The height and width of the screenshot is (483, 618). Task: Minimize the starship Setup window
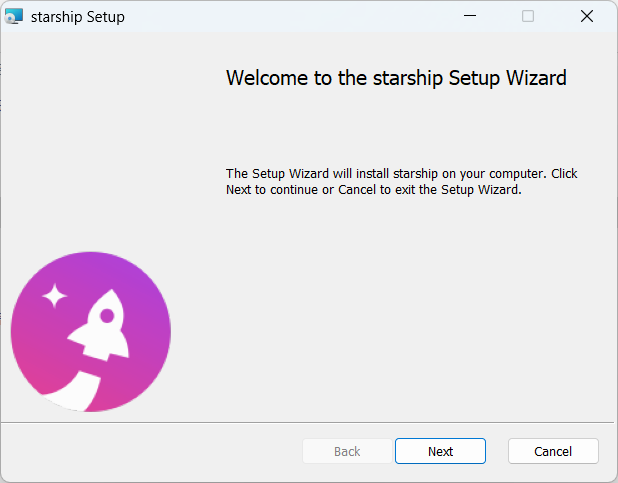470,16
